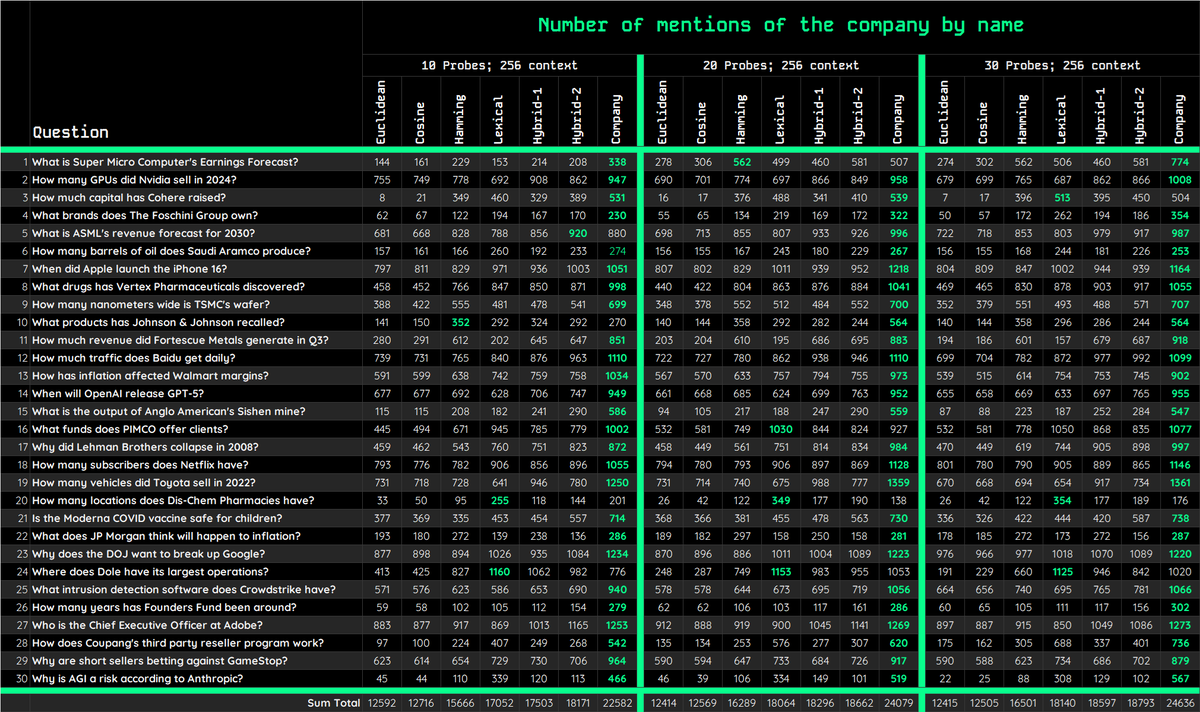
Task: Click 'Why did Lehman Brothers collapse in 2008?'
Action: 145,446
